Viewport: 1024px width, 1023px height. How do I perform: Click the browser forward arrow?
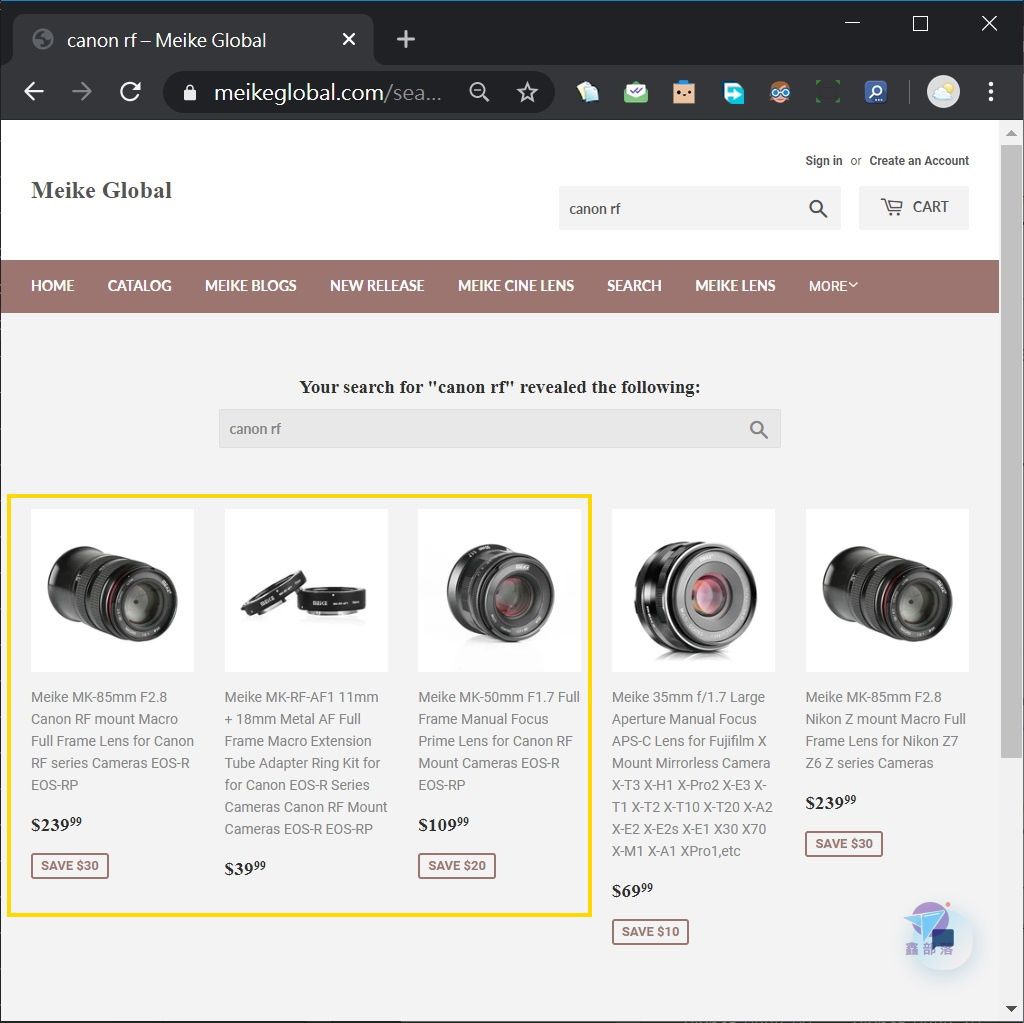click(x=82, y=91)
